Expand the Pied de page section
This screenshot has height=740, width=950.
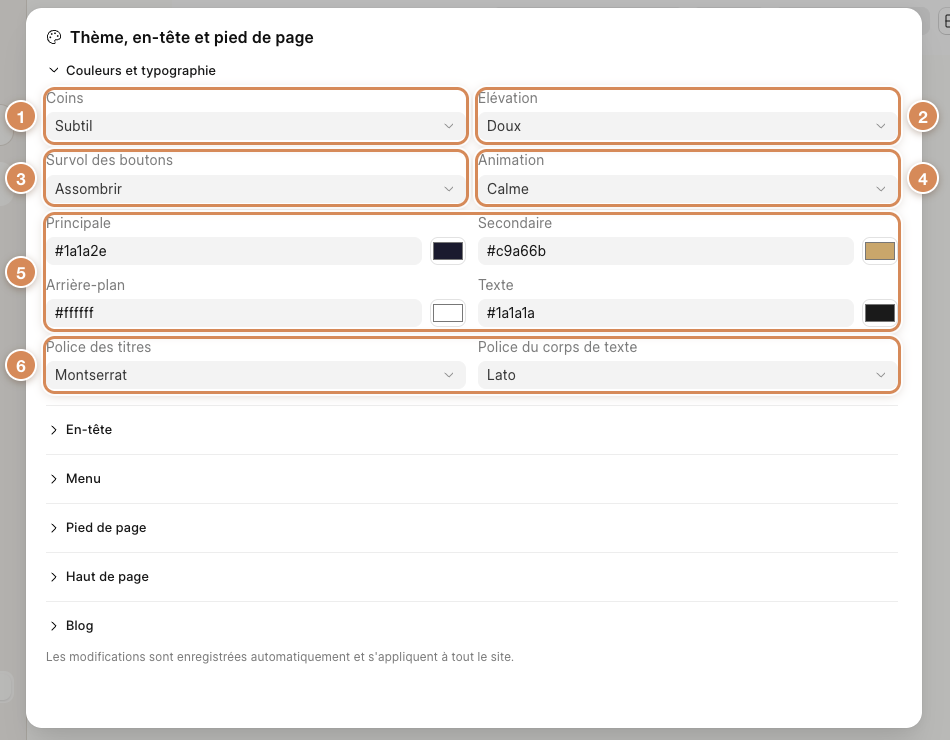pos(472,528)
